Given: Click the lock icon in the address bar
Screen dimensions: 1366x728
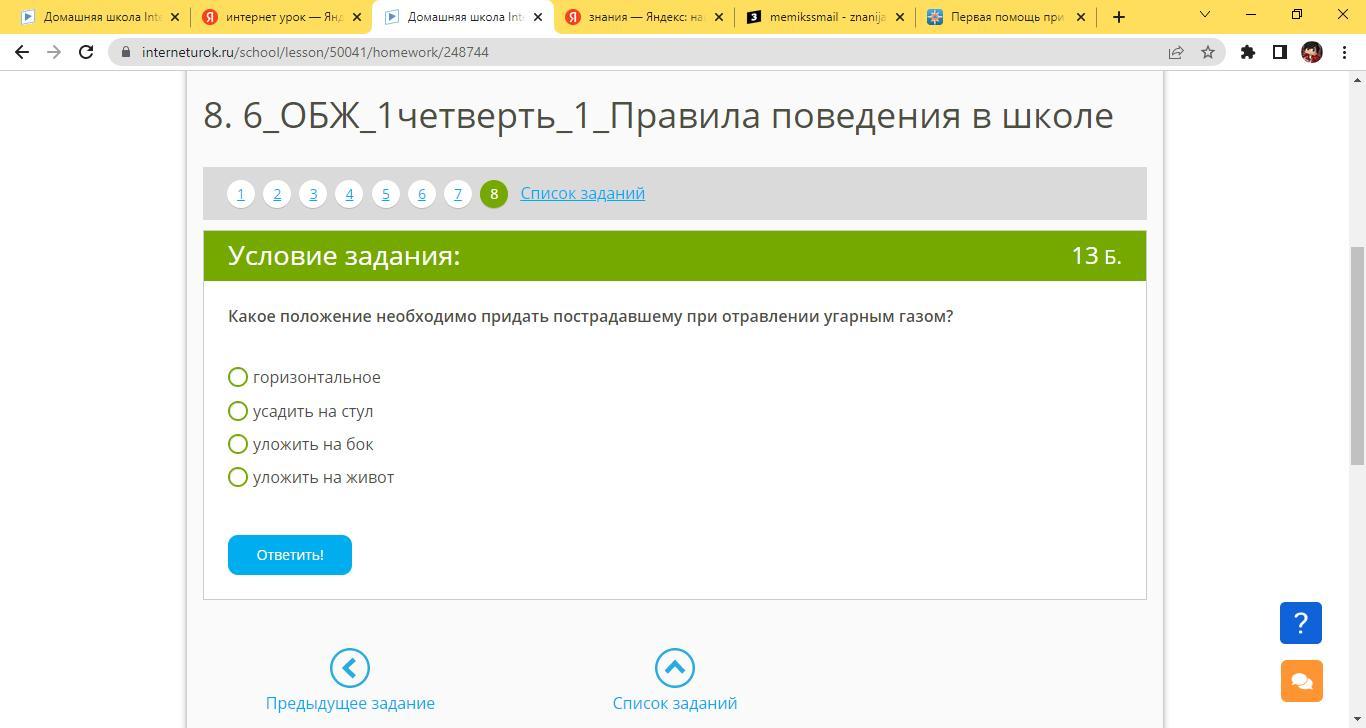Looking at the screenshot, I should point(125,52).
